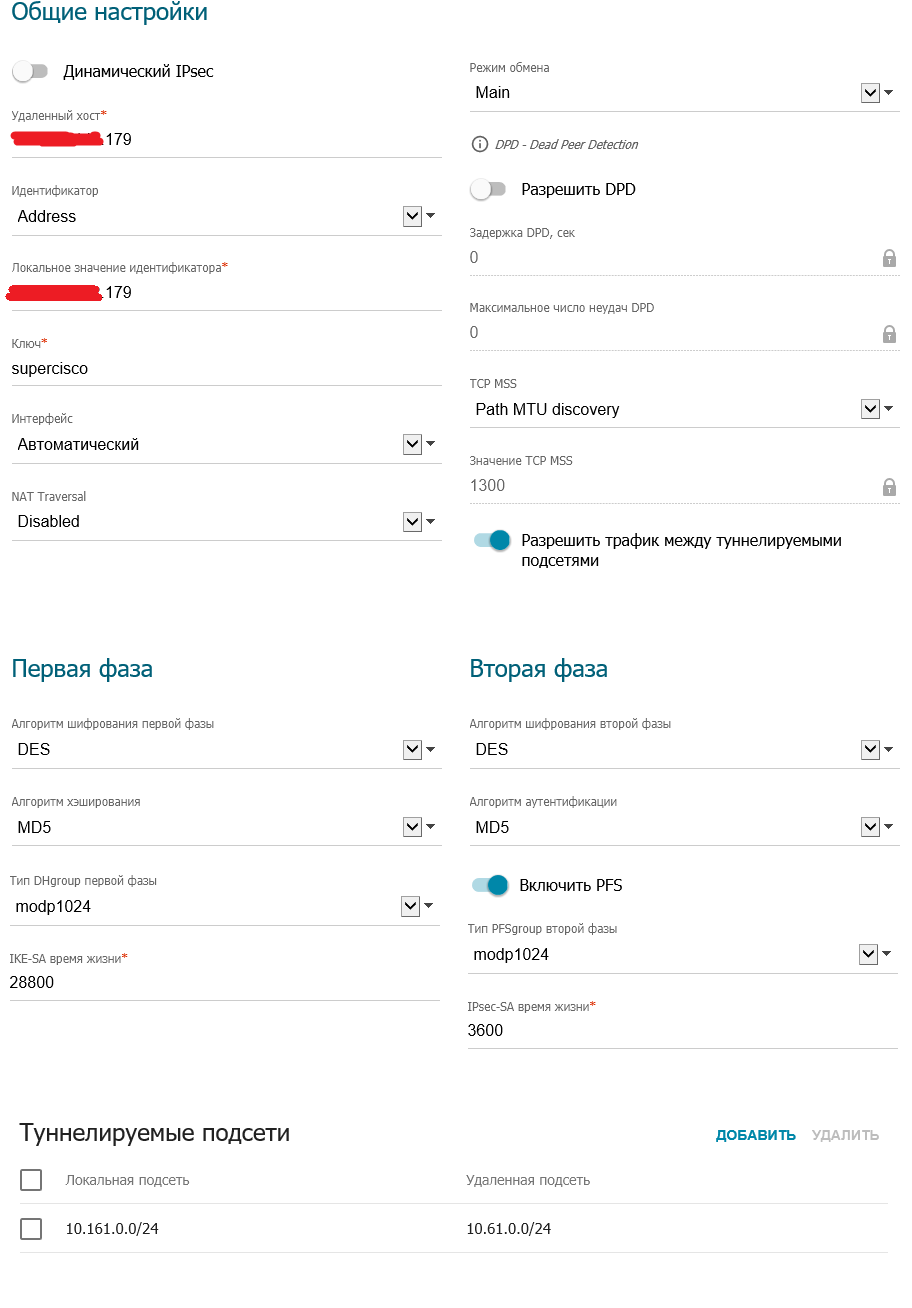The width and height of the screenshot is (912, 1308).
Task: Disable the Включить PFS switch
Action: point(491,884)
